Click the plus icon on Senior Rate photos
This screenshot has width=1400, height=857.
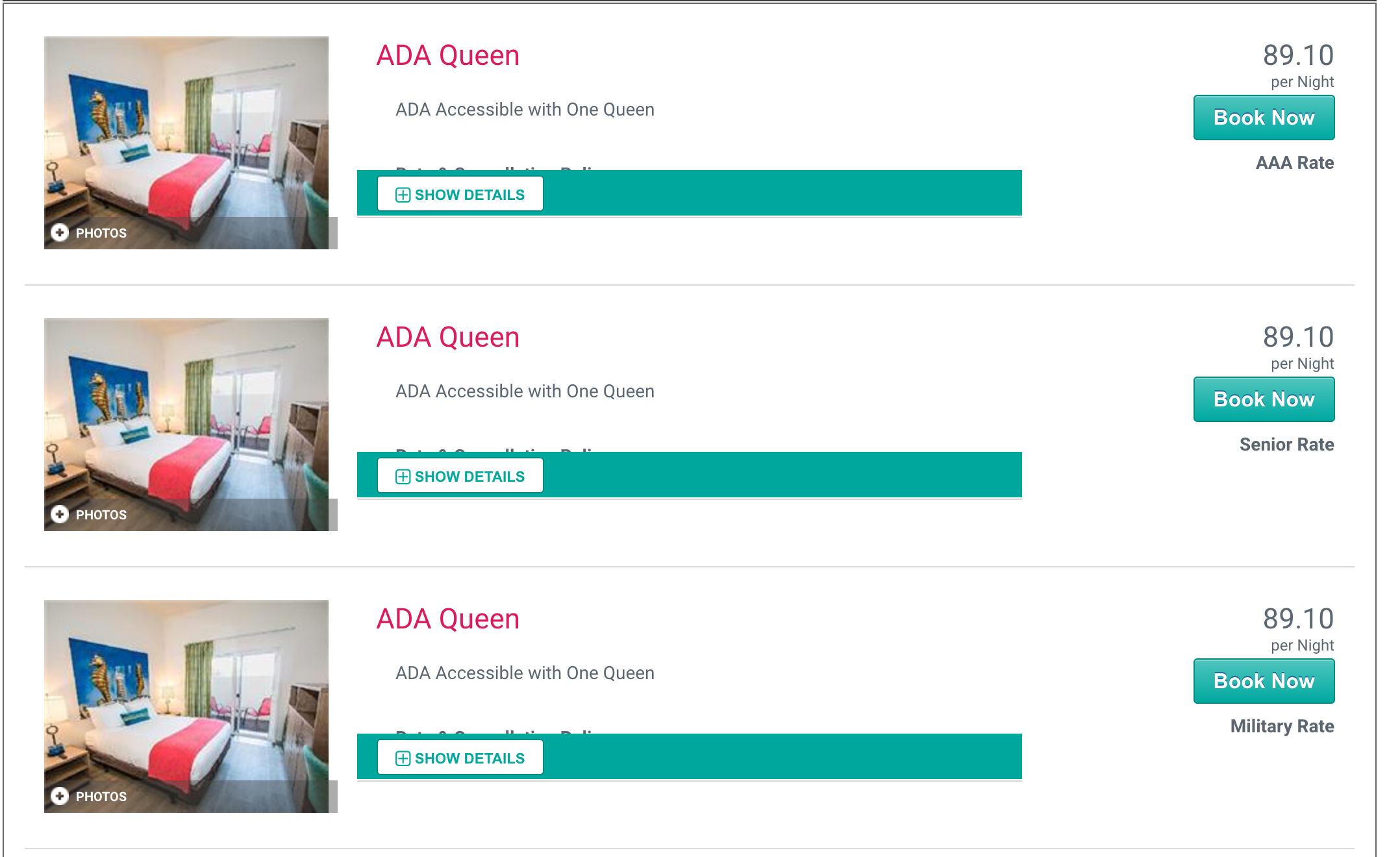60,515
